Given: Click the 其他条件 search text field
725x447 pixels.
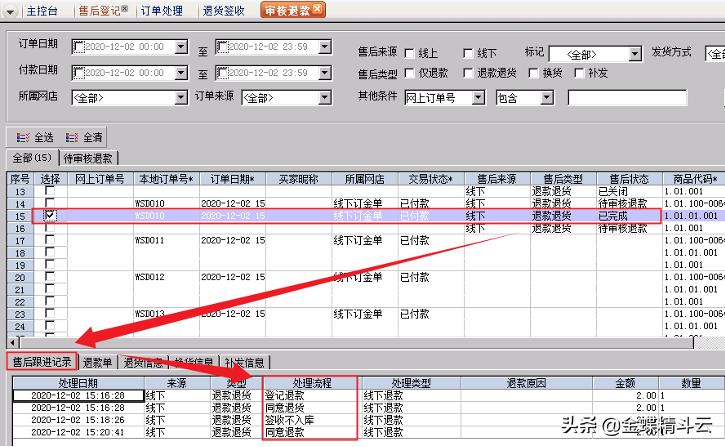Looking at the screenshot, I should [626, 98].
